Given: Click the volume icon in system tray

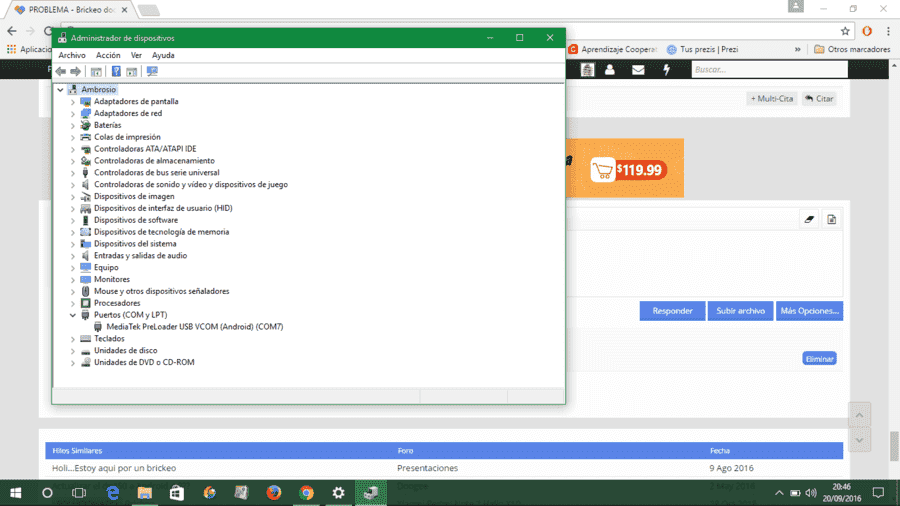Looking at the screenshot, I should click(810, 493).
